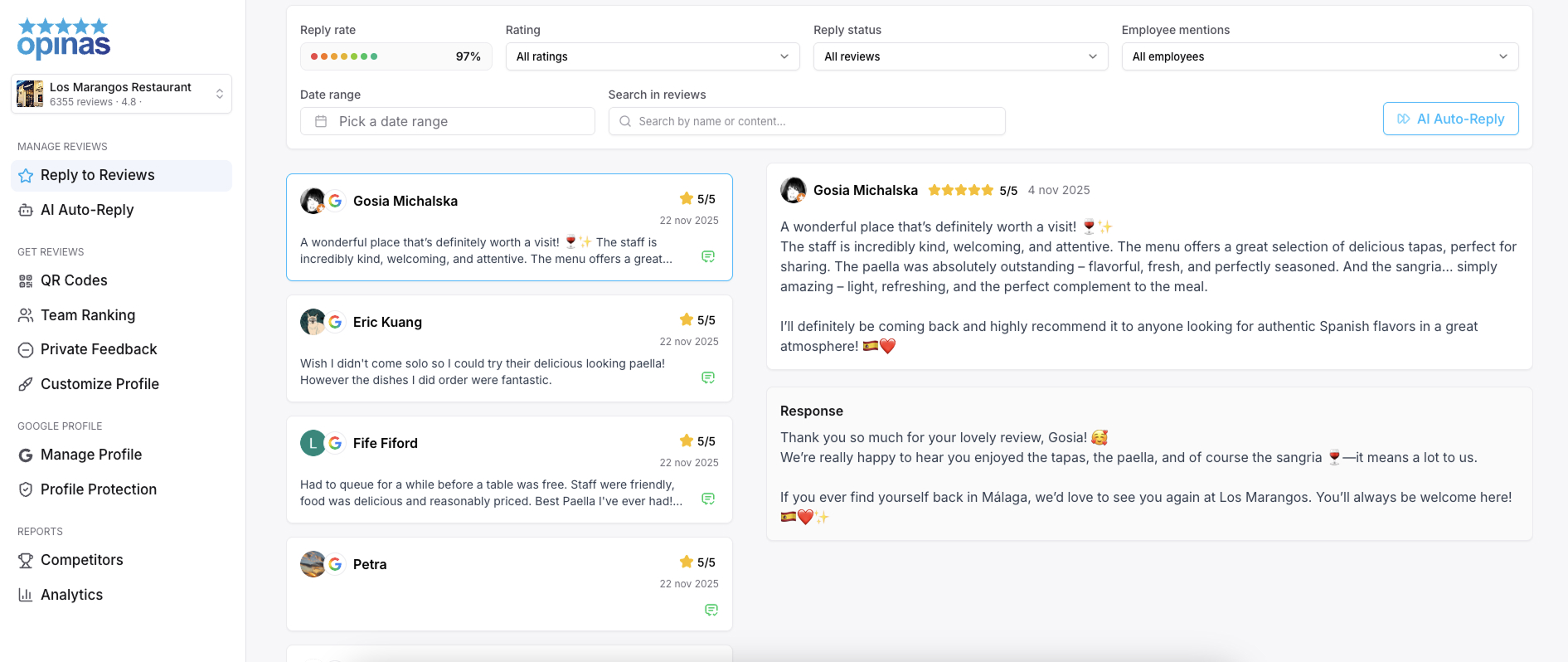Click reply icon on Fife Fiford card
Screen dimensions: 1568x662
click(x=708, y=499)
